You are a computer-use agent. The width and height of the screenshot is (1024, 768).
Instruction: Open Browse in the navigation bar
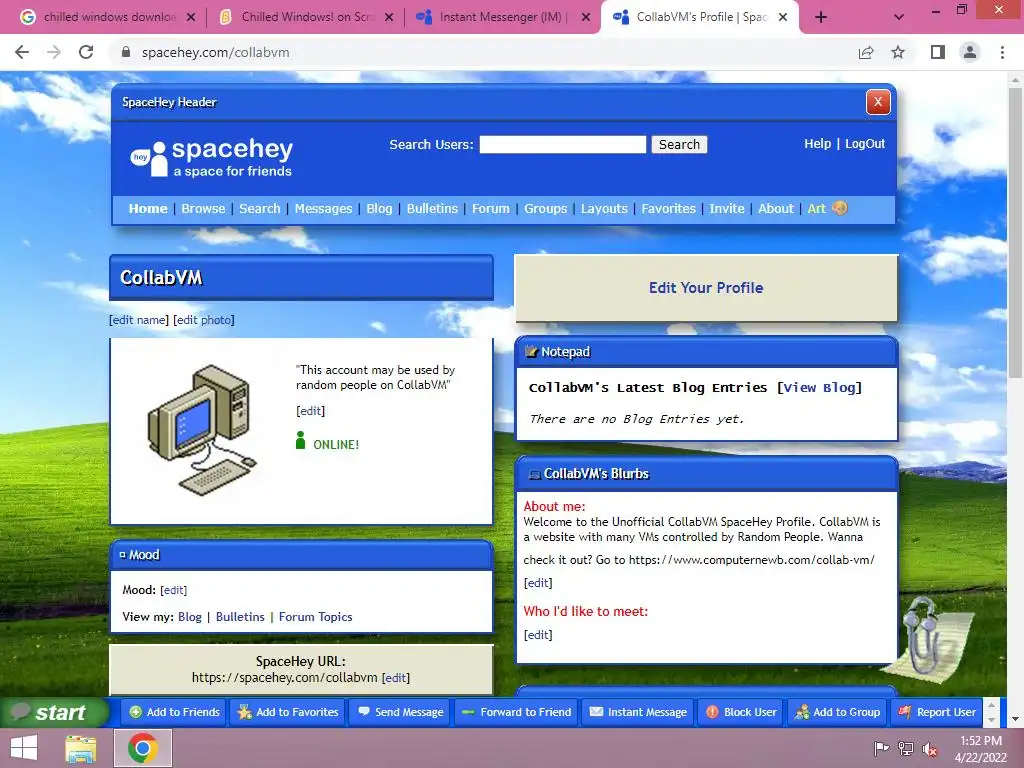pyautogui.click(x=203, y=208)
